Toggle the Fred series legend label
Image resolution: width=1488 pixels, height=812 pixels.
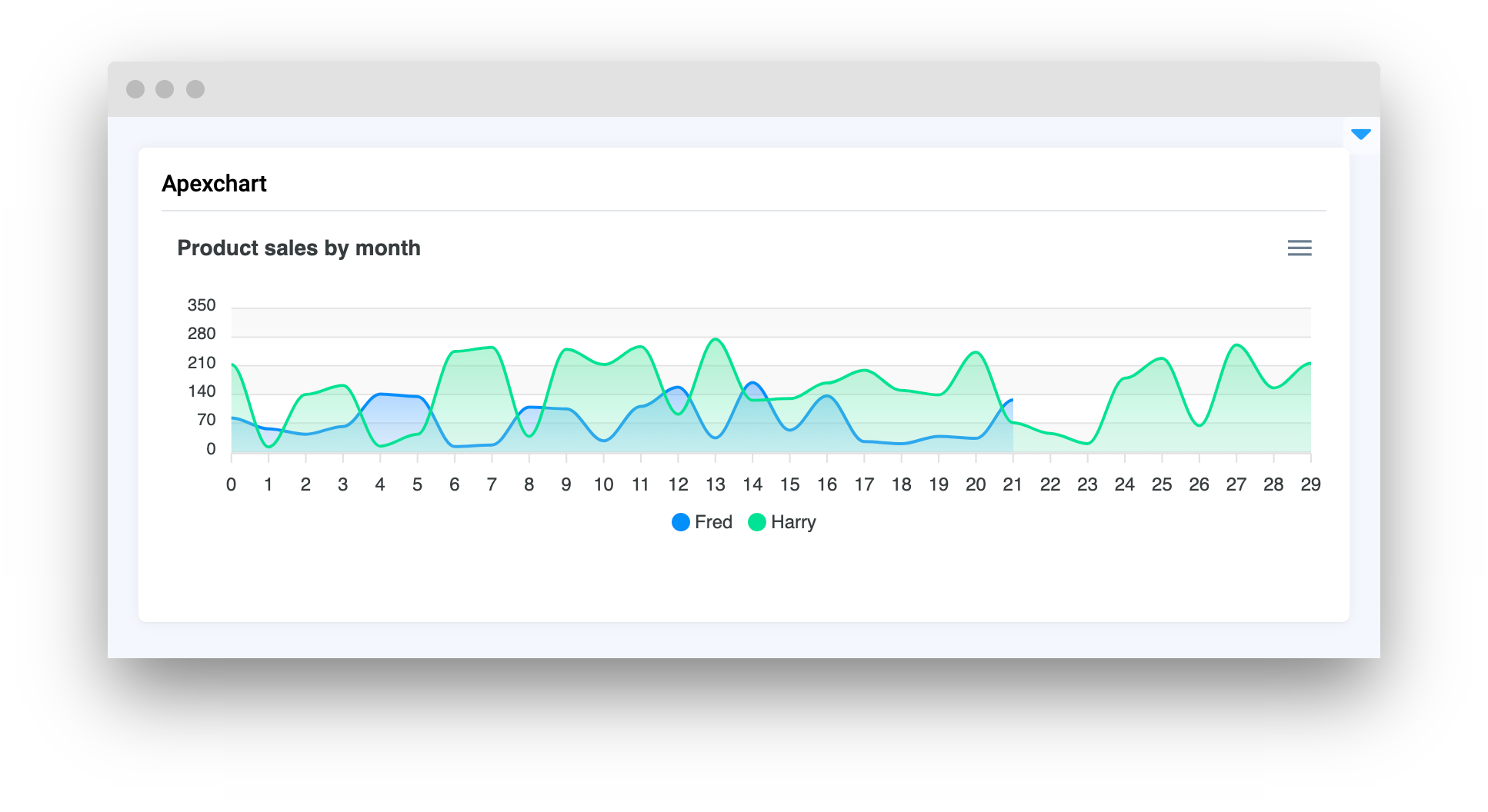point(713,522)
